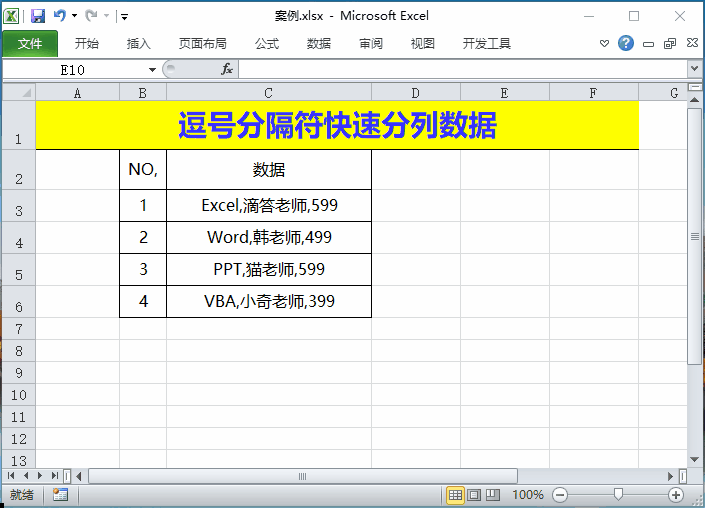Expand the formula bar

coord(694,69)
